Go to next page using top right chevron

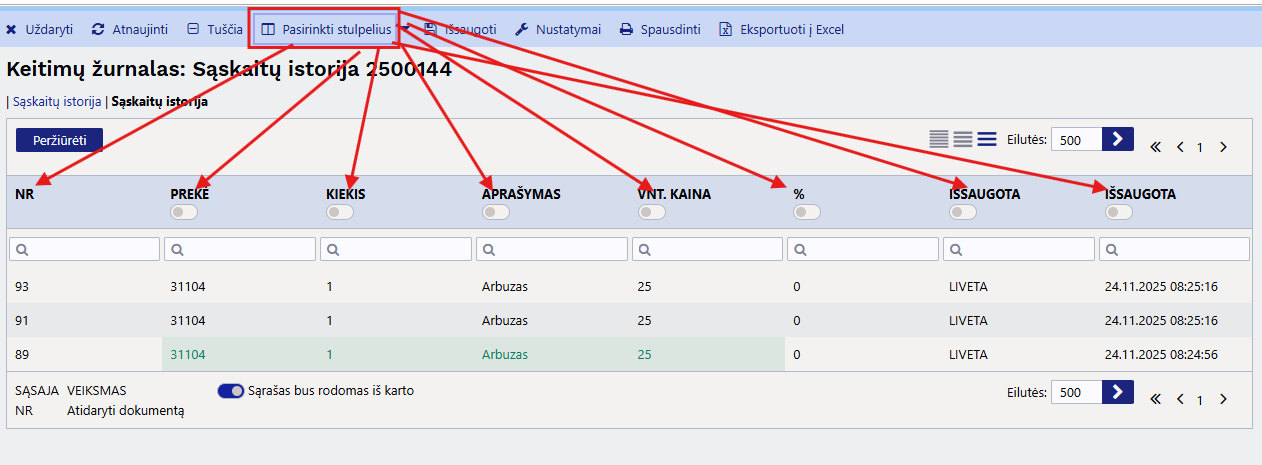(1222, 147)
